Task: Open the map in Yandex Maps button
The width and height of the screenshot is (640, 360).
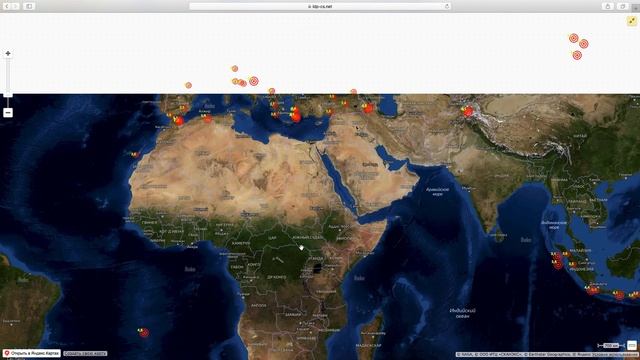Action: click(32, 353)
